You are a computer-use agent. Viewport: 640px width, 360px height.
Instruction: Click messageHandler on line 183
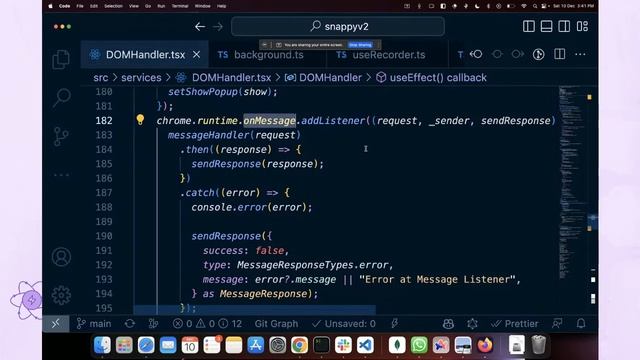[208, 135]
